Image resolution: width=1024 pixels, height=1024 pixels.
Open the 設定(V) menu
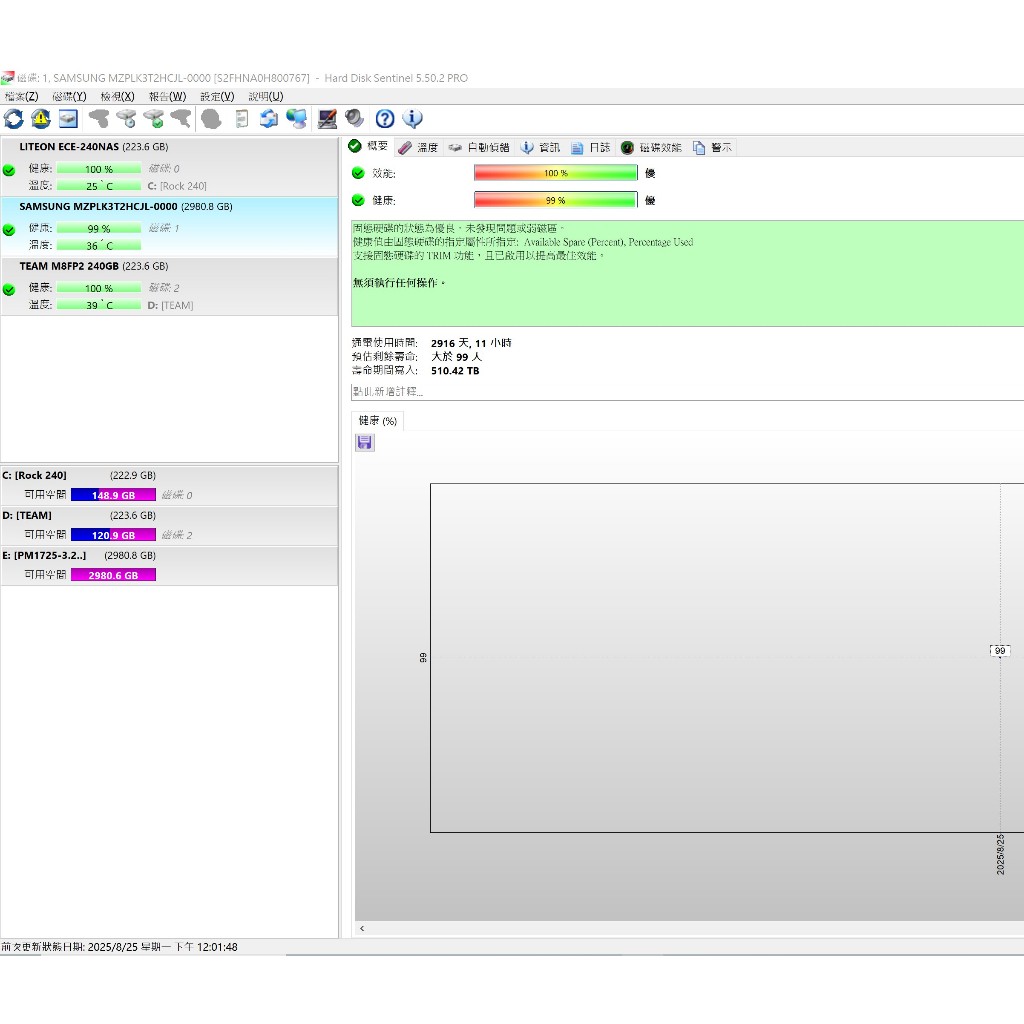point(217,96)
